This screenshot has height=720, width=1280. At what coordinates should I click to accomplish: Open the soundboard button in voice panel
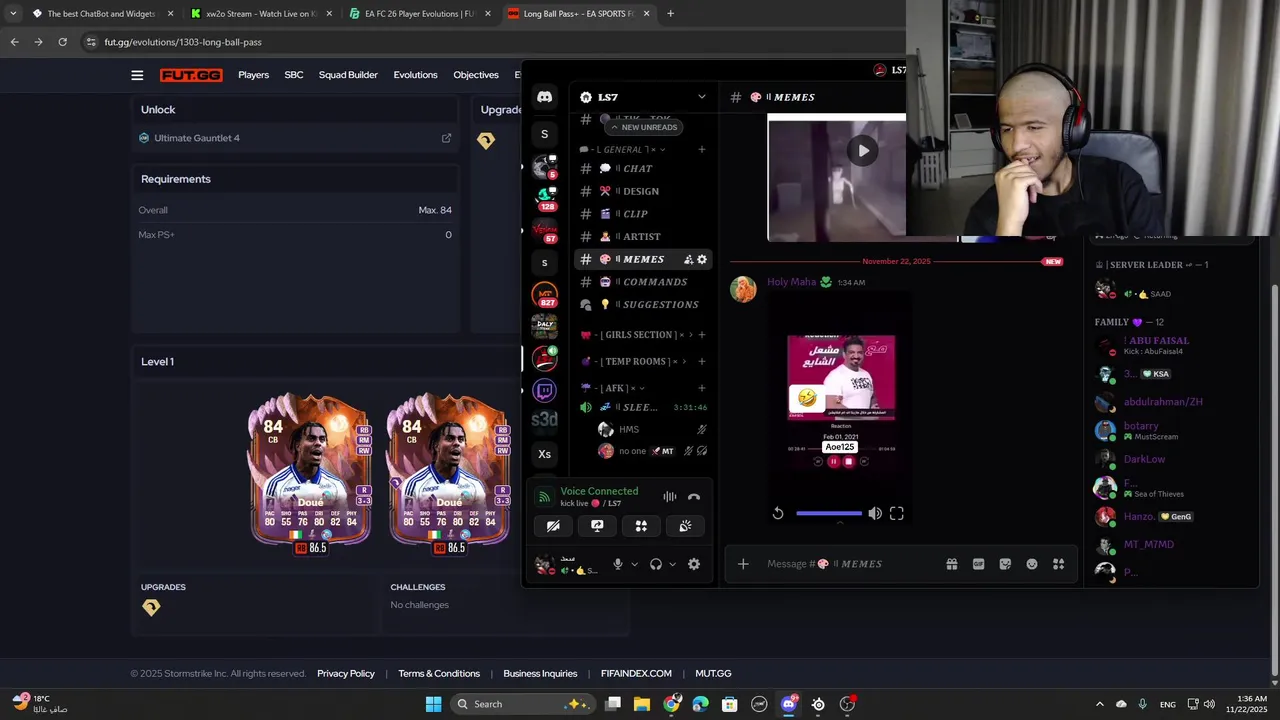tap(685, 526)
